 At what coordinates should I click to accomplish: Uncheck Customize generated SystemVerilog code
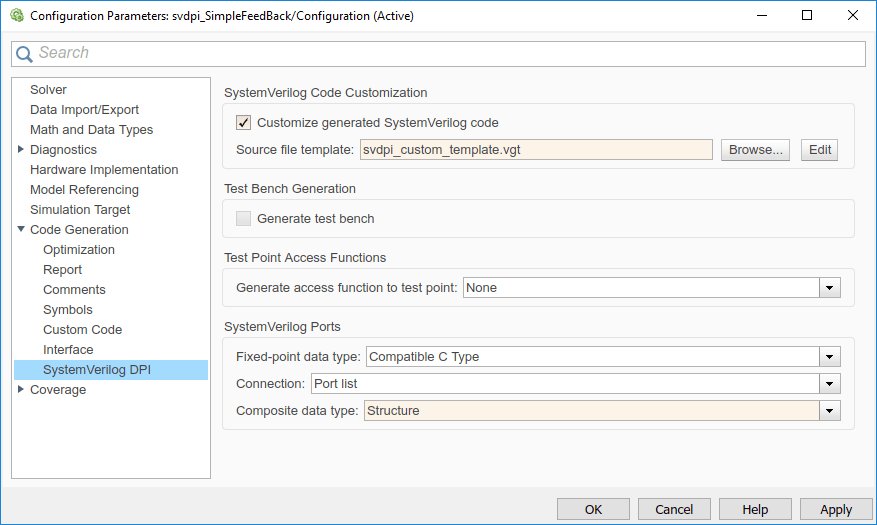[243, 123]
